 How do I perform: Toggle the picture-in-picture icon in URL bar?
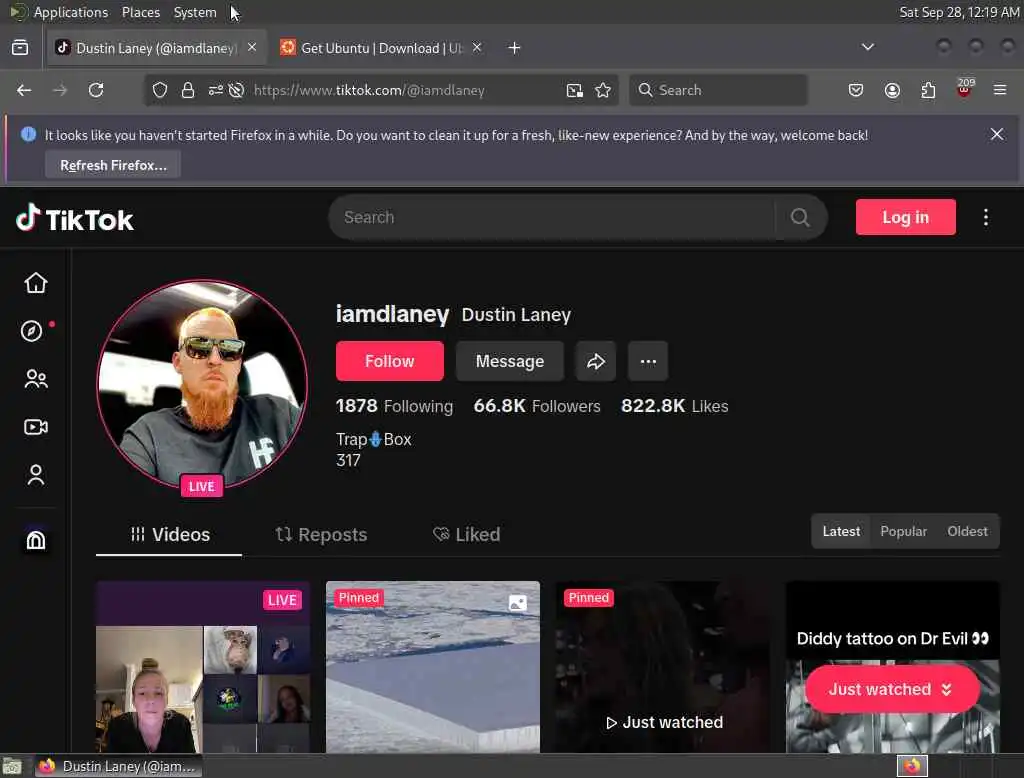pos(575,90)
